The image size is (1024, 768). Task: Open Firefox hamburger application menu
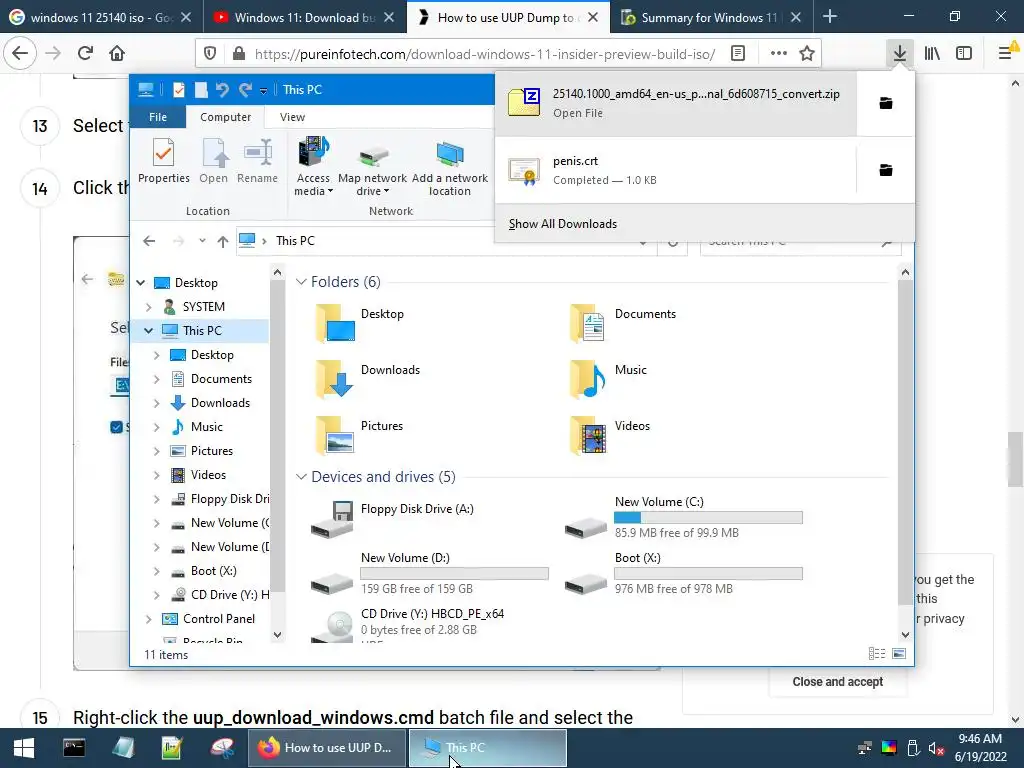point(1006,53)
